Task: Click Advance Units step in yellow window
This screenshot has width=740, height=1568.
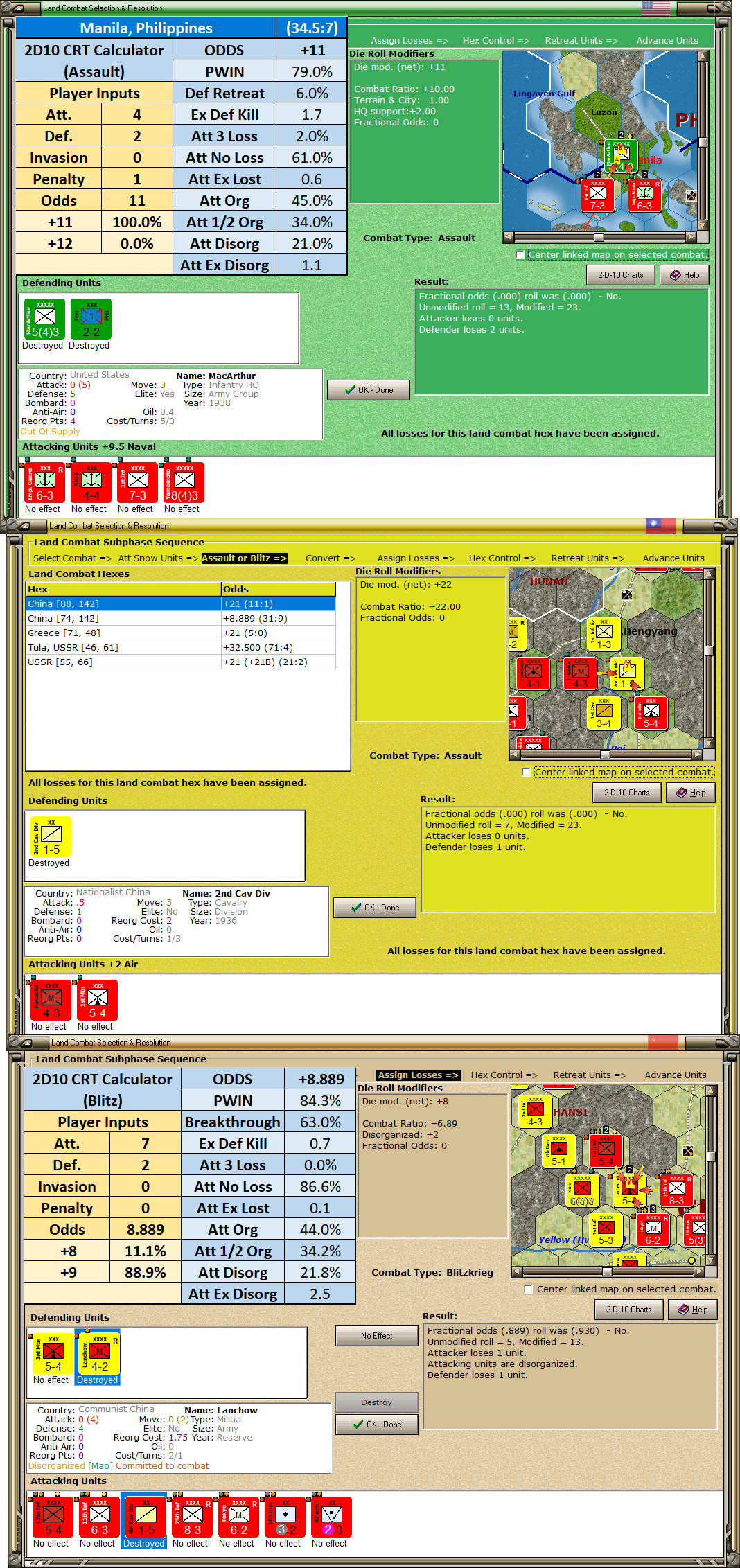Action: point(673,558)
